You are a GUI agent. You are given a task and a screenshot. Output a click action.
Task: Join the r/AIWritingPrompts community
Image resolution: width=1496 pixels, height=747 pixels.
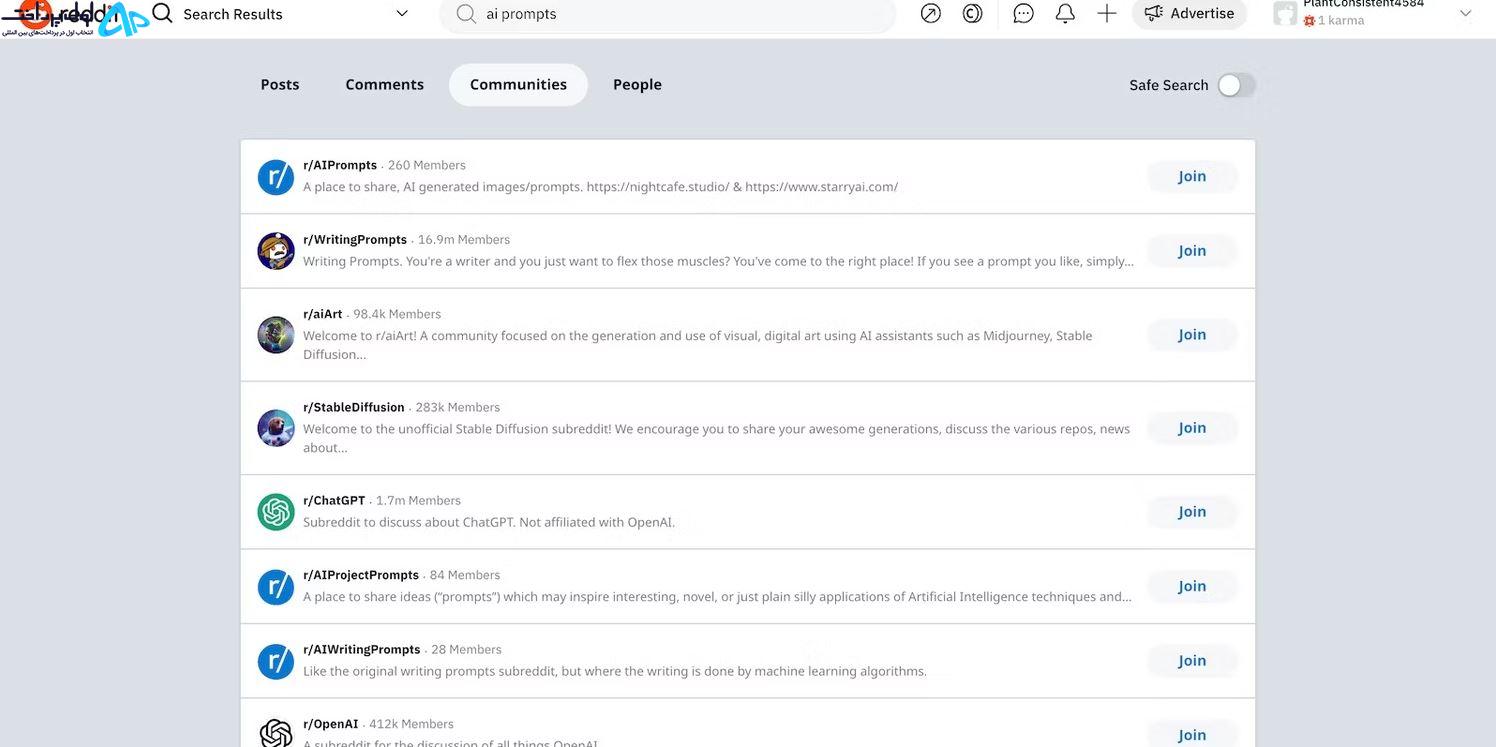[x=1192, y=661]
